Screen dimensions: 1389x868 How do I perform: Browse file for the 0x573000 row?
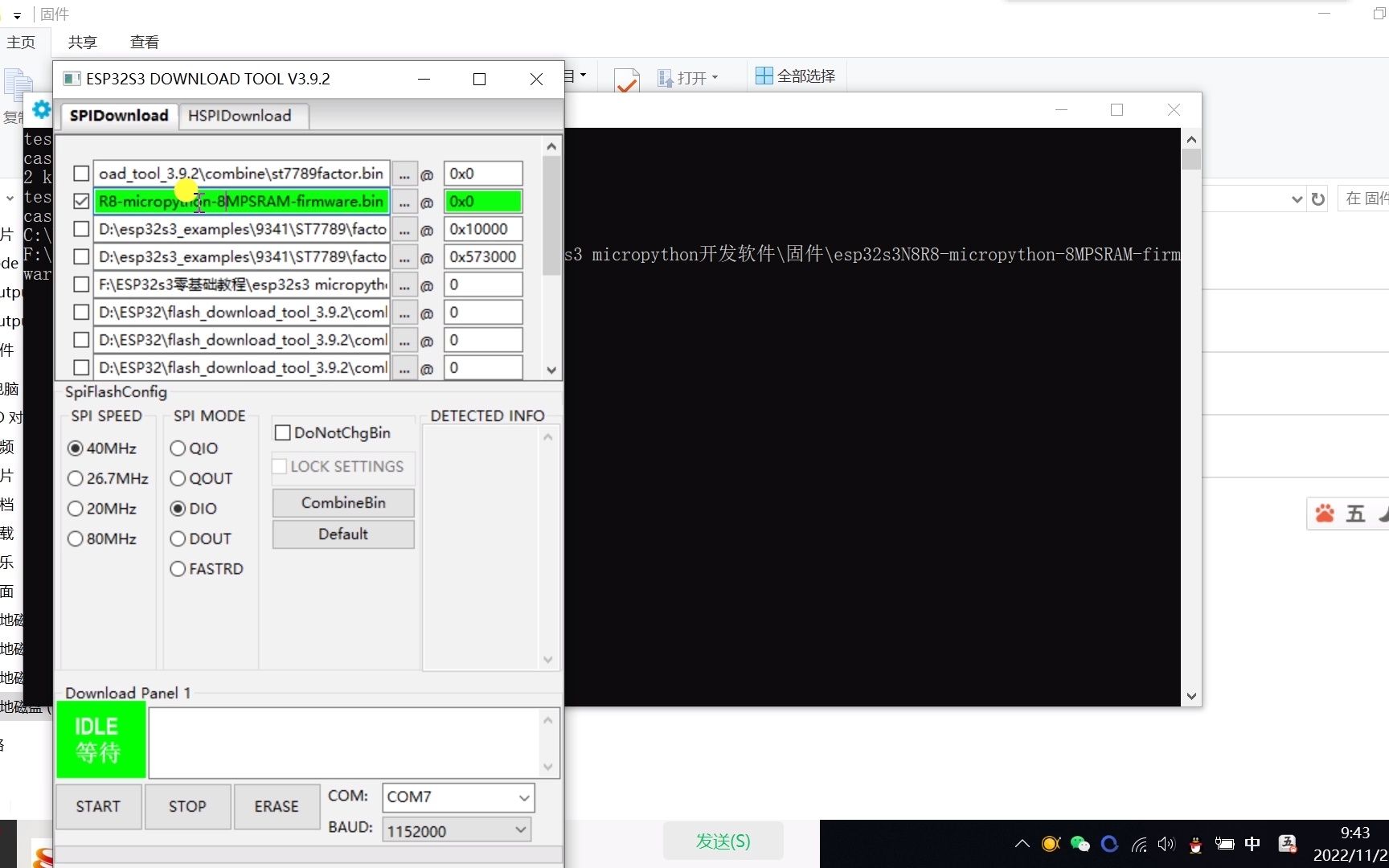404,257
